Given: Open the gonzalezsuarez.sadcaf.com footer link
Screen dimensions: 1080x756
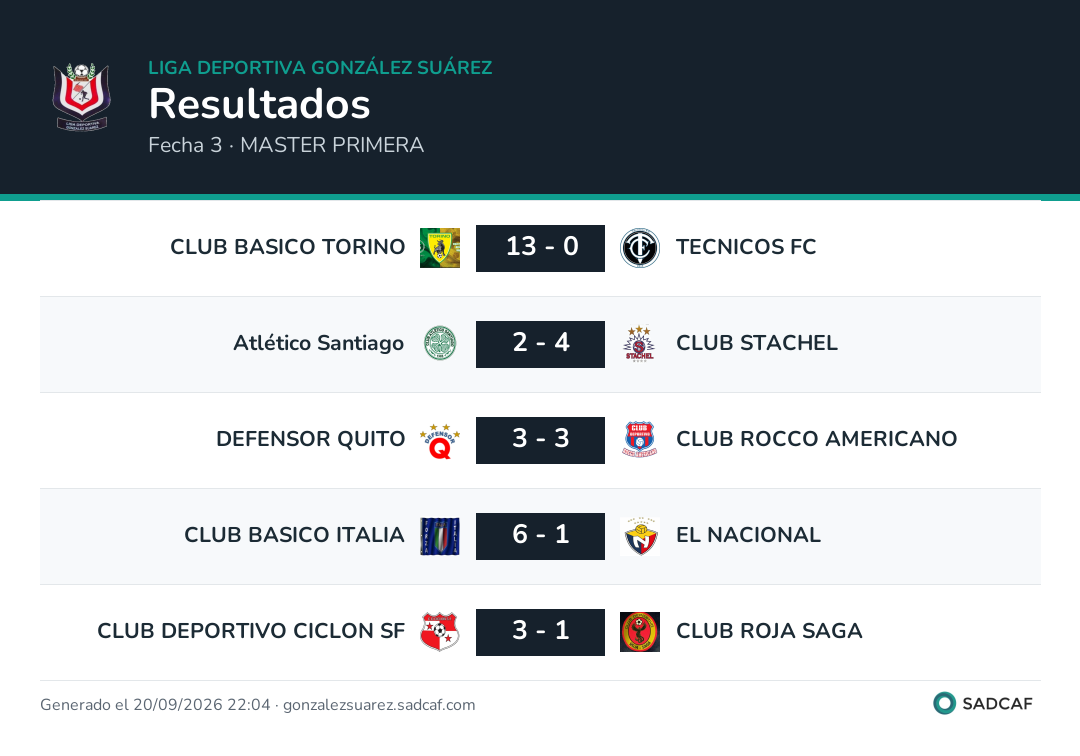Looking at the screenshot, I should coord(379,705).
